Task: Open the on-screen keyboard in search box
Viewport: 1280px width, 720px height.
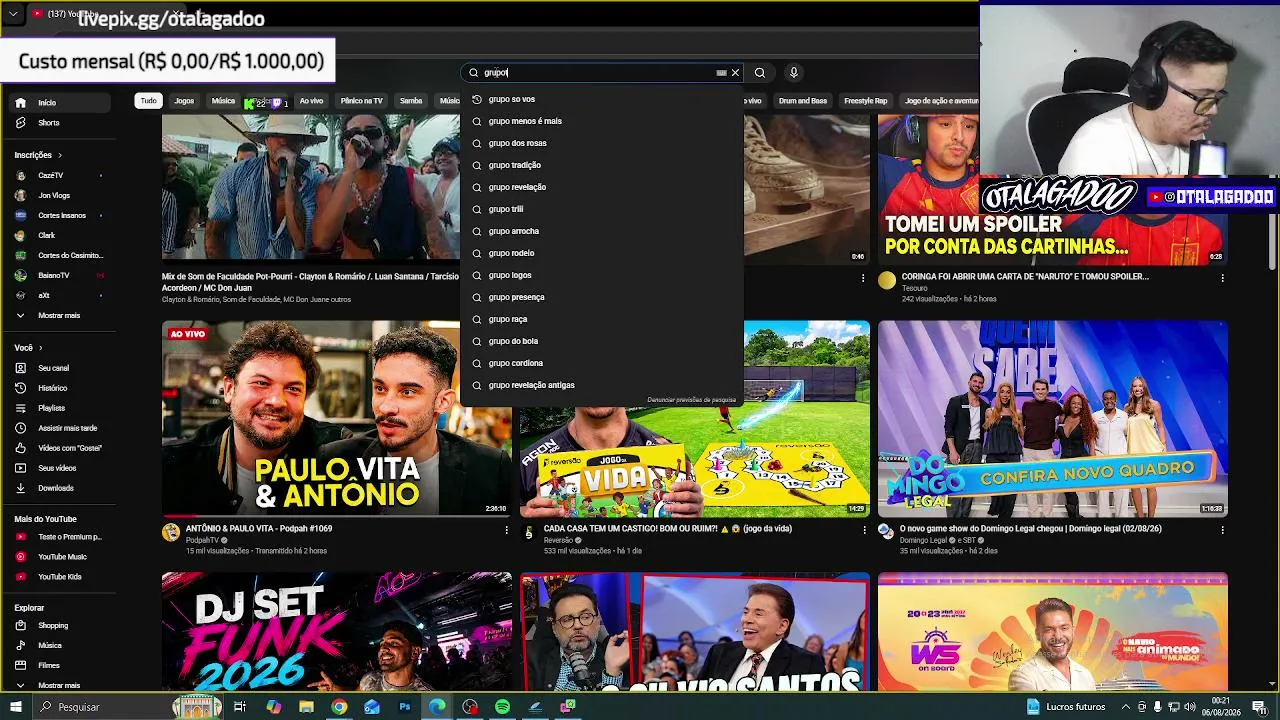Action: (x=721, y=73)
